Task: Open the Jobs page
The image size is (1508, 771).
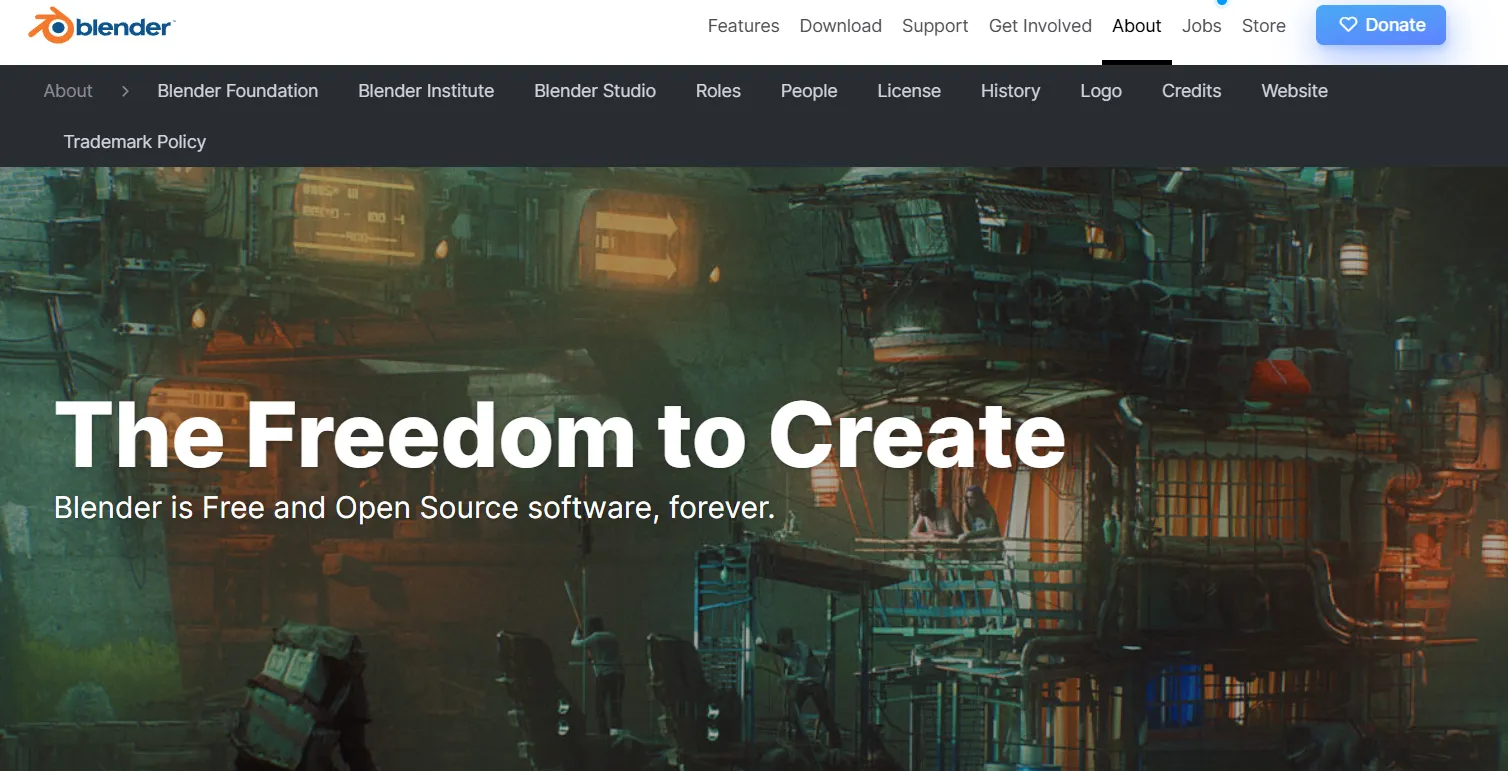Action: pos(1201,26)
